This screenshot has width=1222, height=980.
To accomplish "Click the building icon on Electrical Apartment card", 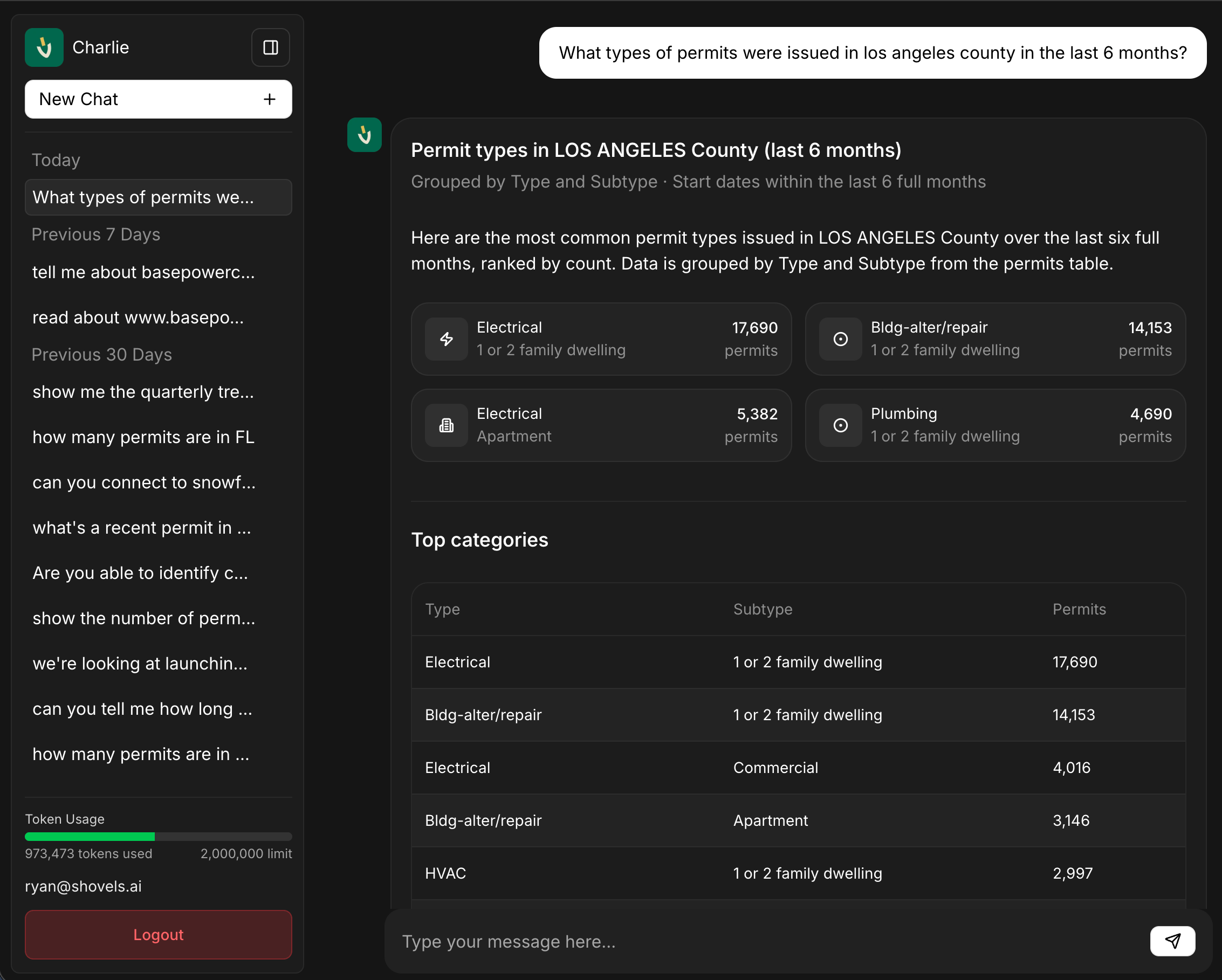I will point(446,425).
